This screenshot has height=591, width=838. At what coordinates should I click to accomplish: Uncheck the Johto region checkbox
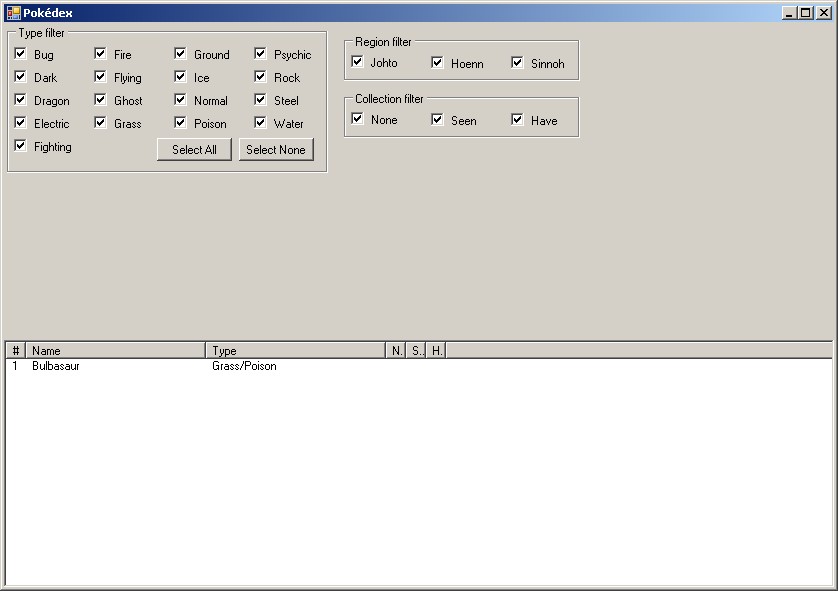click(357, 62)
